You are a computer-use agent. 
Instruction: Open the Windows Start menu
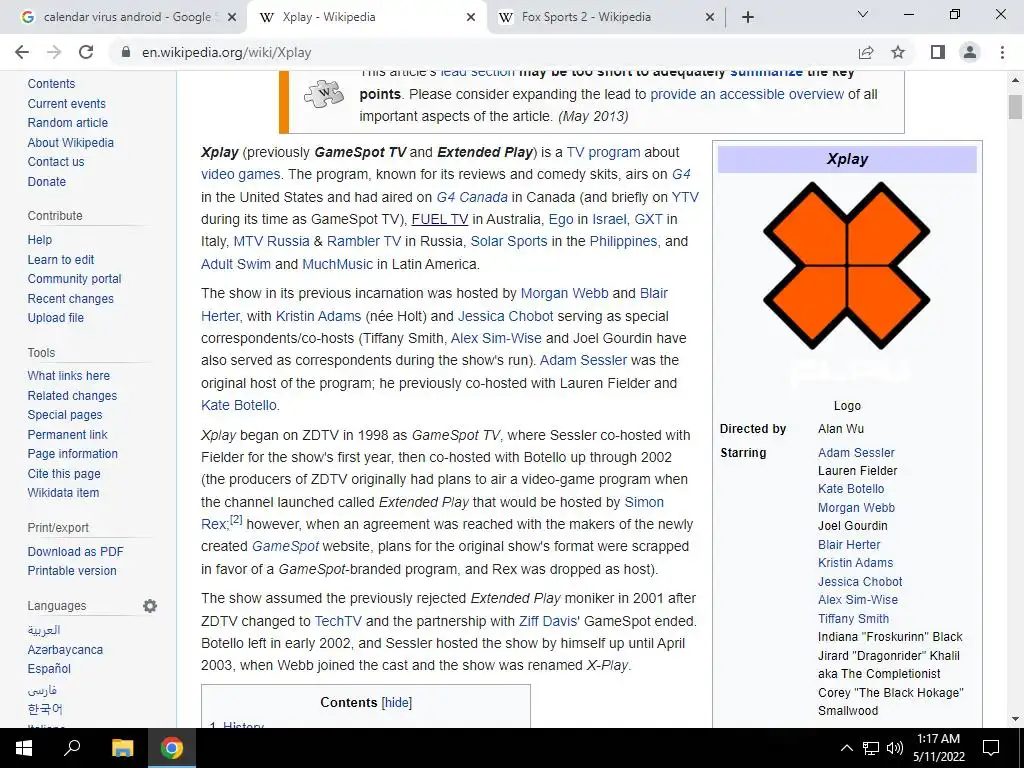click(x=24, y=748)
